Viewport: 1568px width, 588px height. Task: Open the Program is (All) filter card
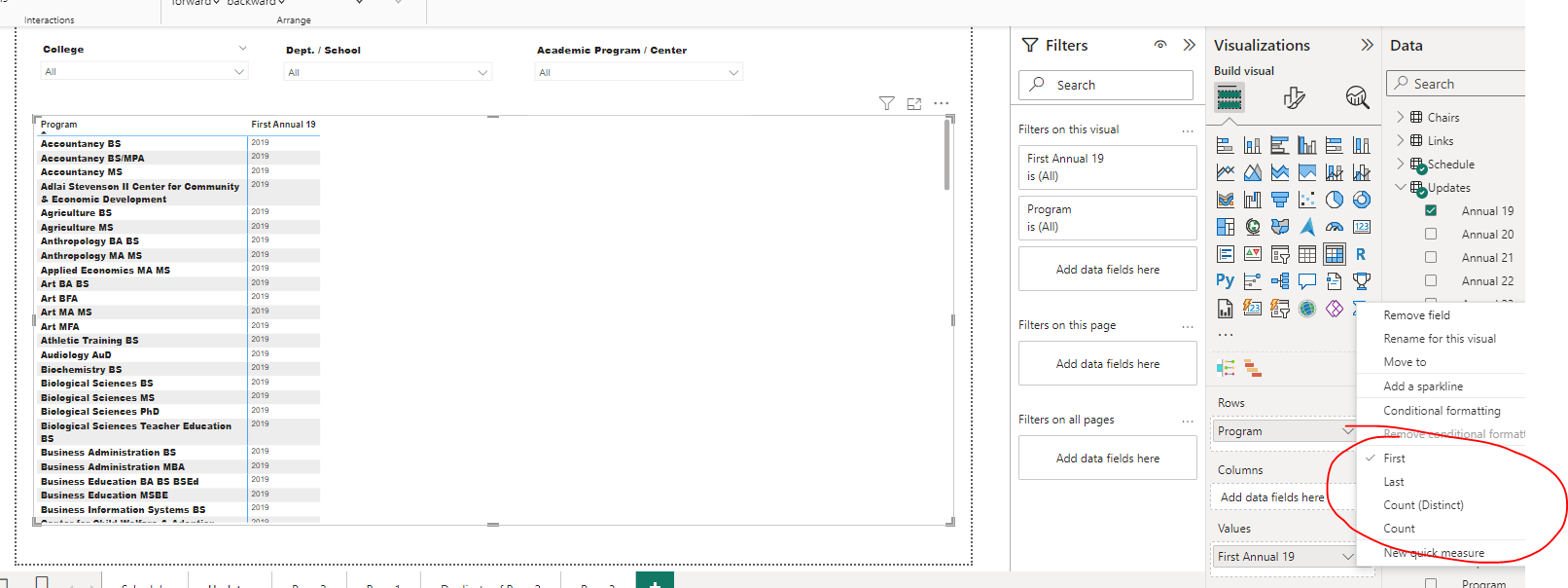click(1107, 218)
